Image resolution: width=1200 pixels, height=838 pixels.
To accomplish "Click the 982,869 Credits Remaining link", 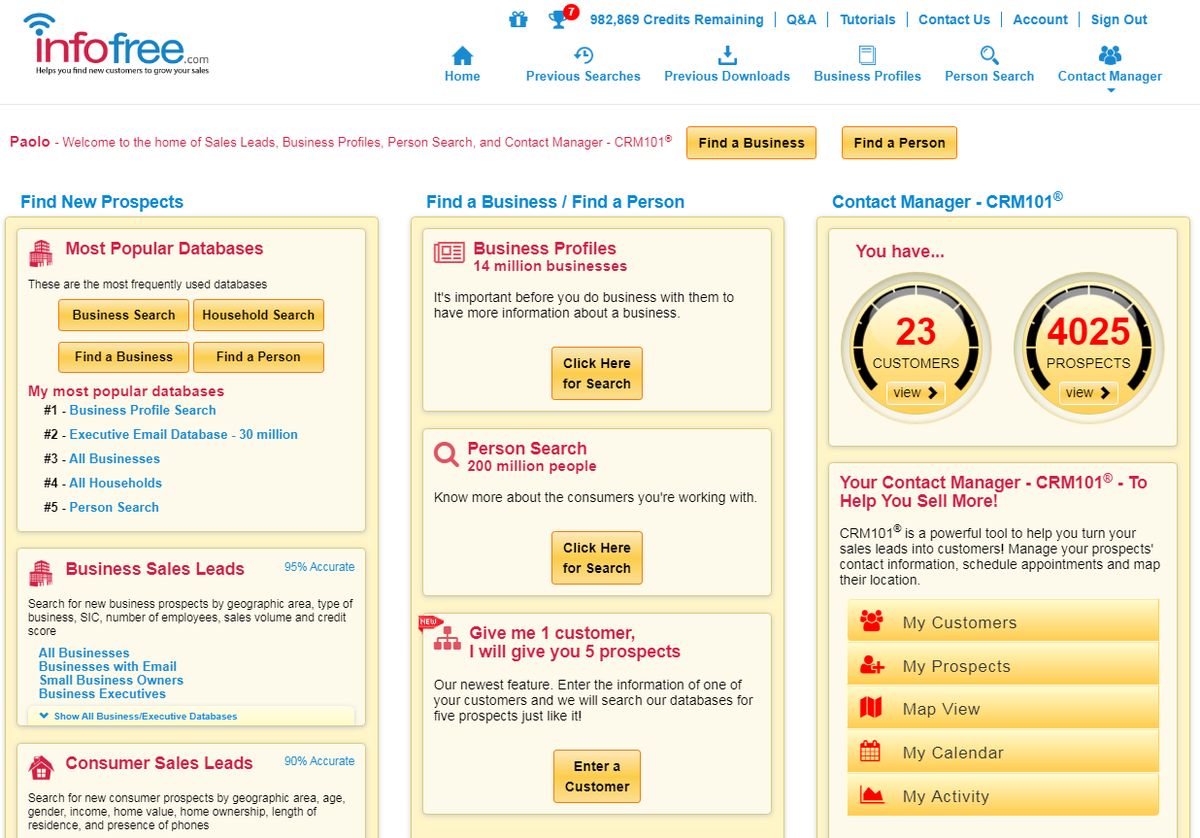I will 677,19.
